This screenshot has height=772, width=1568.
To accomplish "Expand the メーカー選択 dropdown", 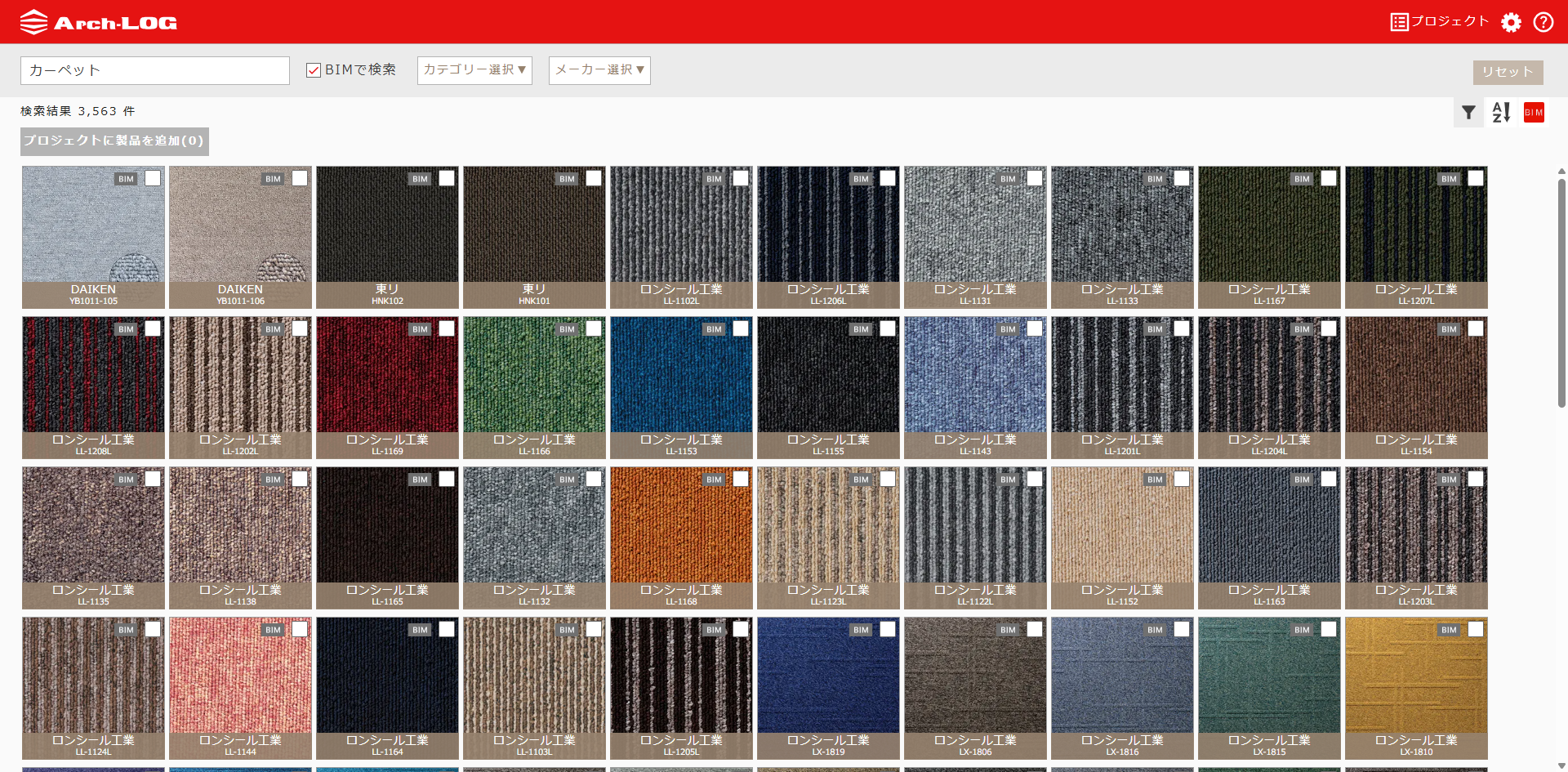I will coord(599,70).
